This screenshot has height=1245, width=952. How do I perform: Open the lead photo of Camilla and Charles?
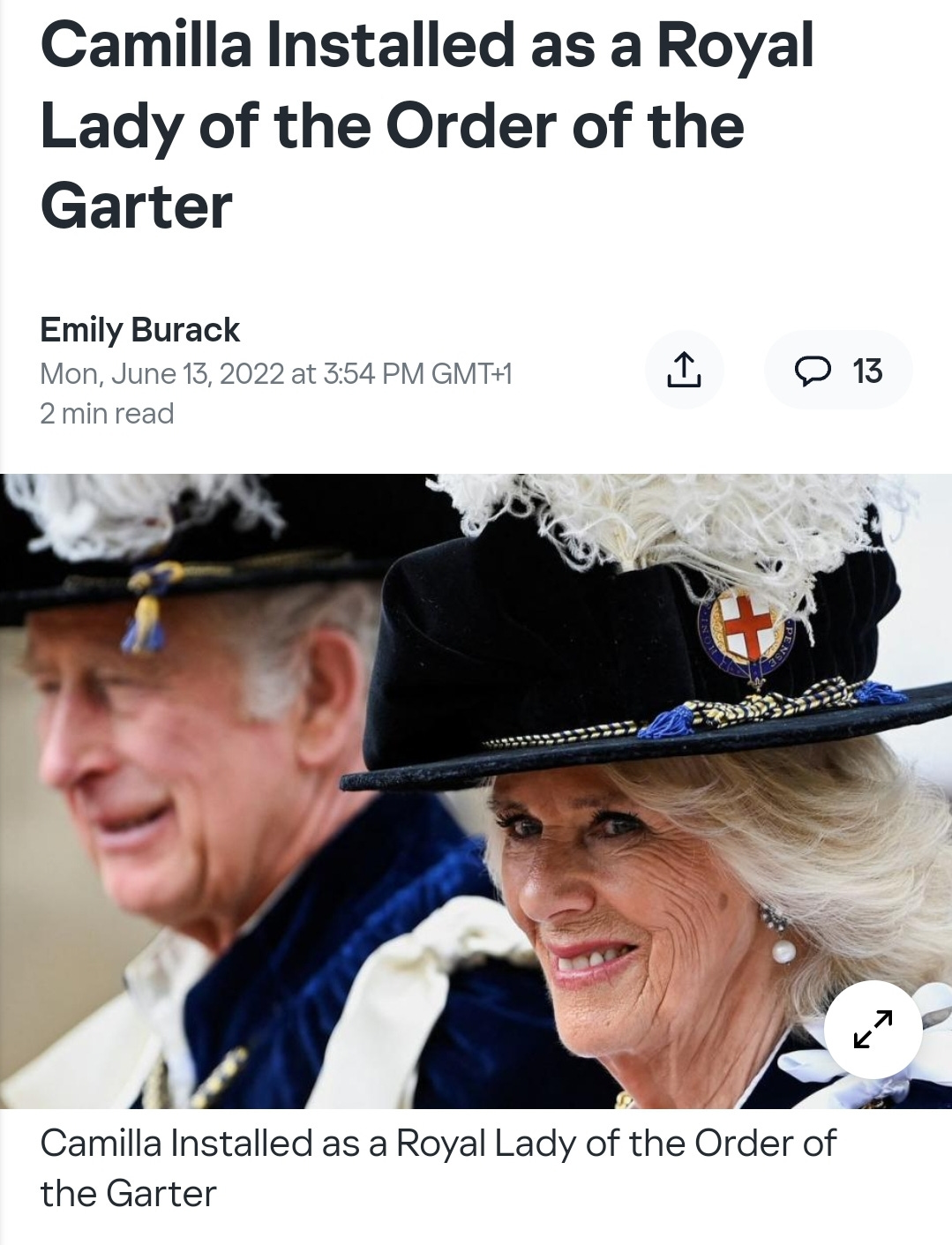[476, 791]
